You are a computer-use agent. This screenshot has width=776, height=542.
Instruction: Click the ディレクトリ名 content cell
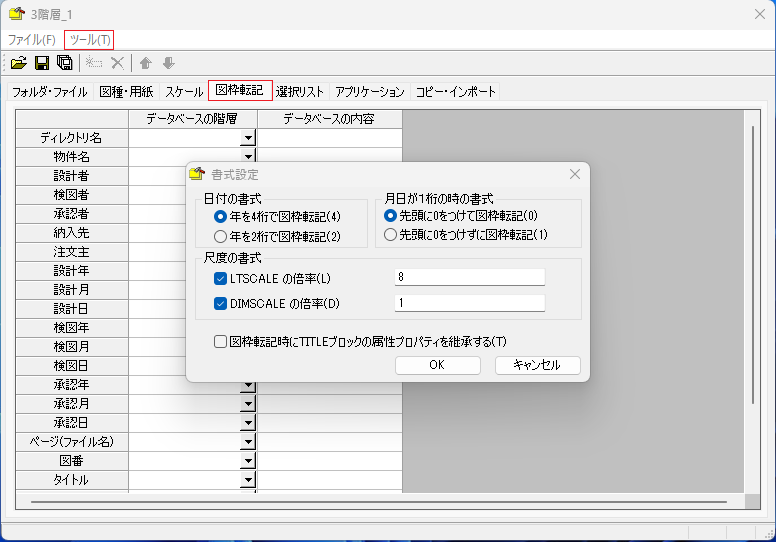[330, 138]
